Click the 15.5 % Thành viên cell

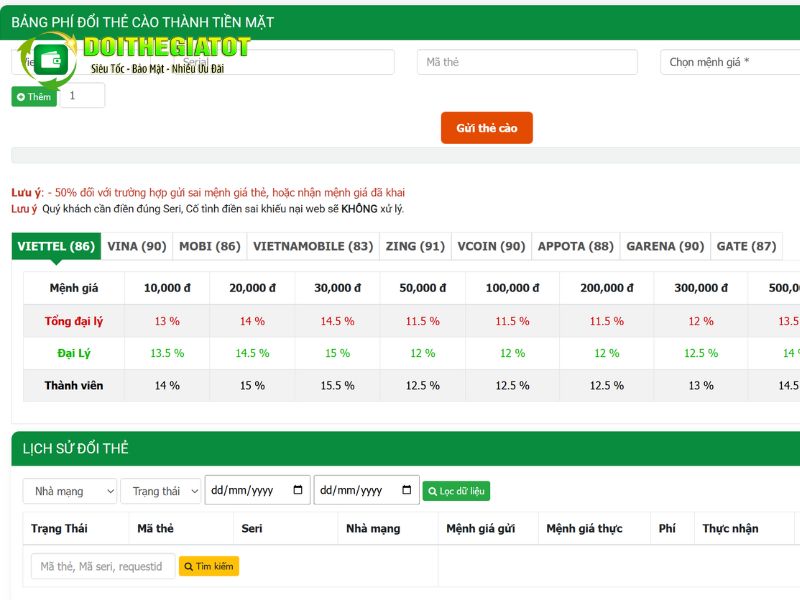(x=337, y=385)
